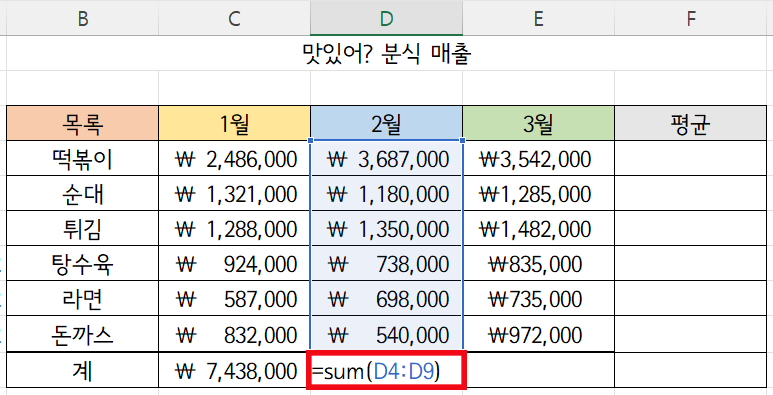The image size is (773, 395).
Task: Click the 돈까스 row label
Action: pos(82,334)
